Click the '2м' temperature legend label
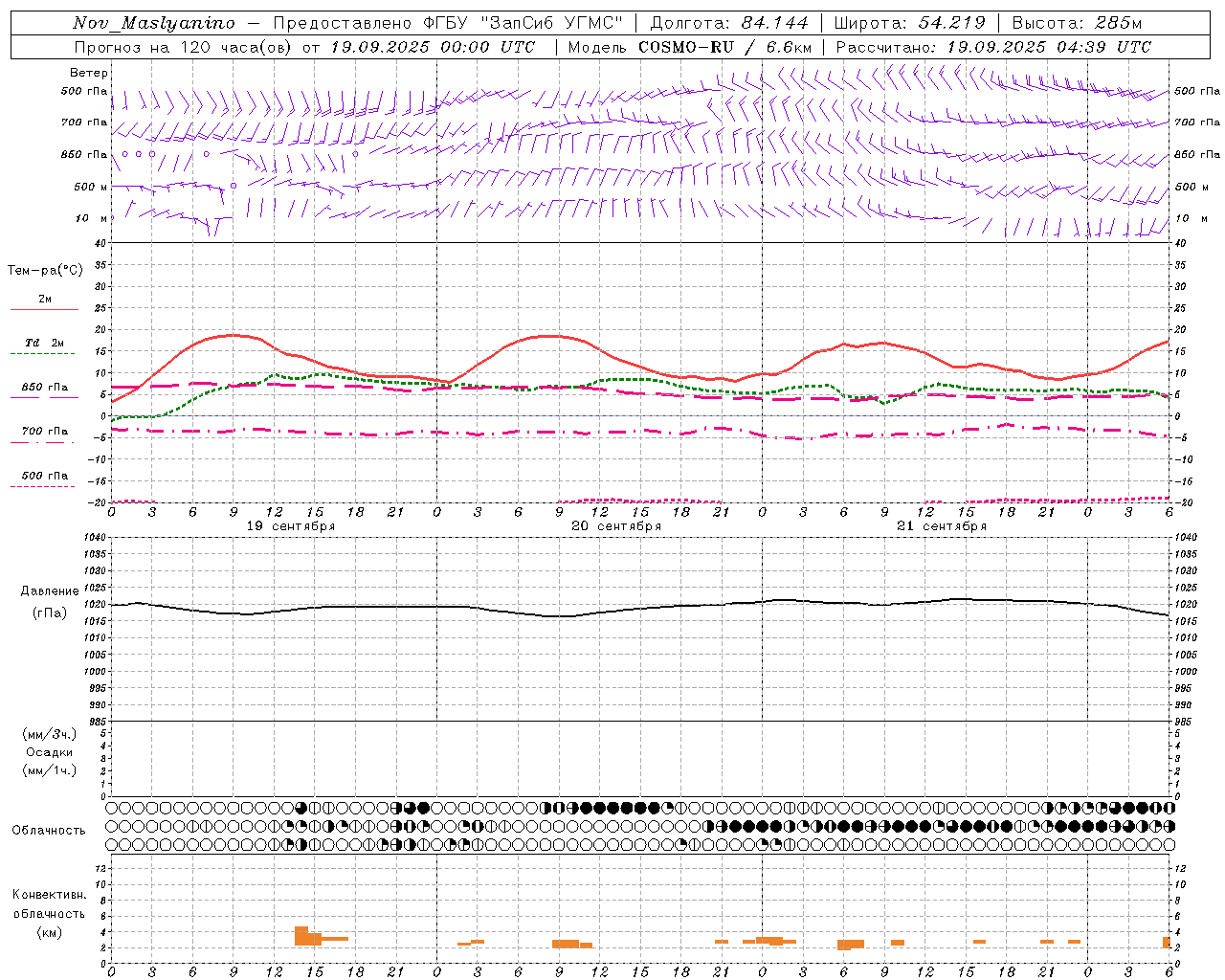Screen dimensions: 1225x980 pyautogui.click(x=45, y=300)
